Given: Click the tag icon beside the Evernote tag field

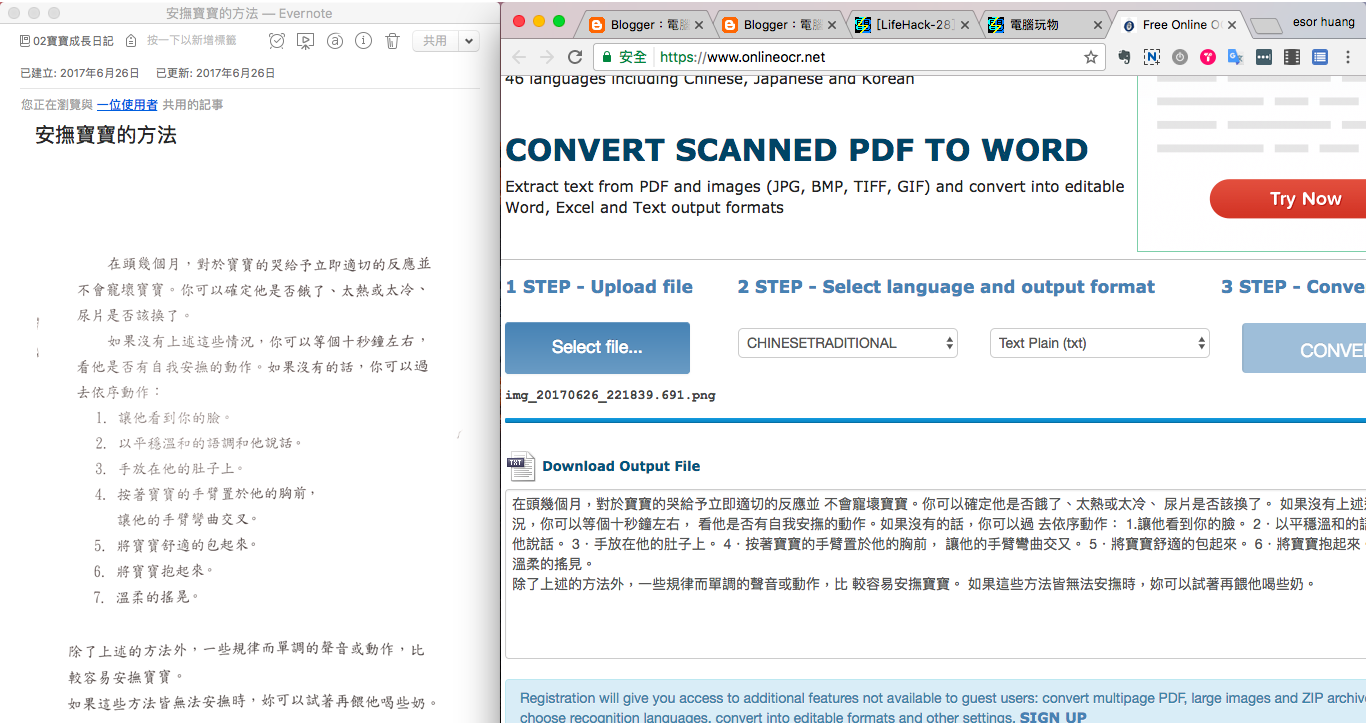Looking at the screenshot, I should (132, 41).
